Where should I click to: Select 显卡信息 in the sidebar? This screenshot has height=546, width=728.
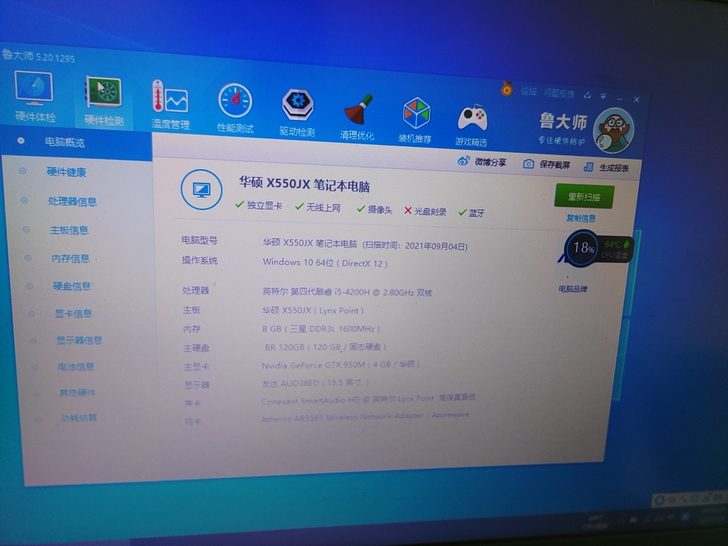pos(73,313)
